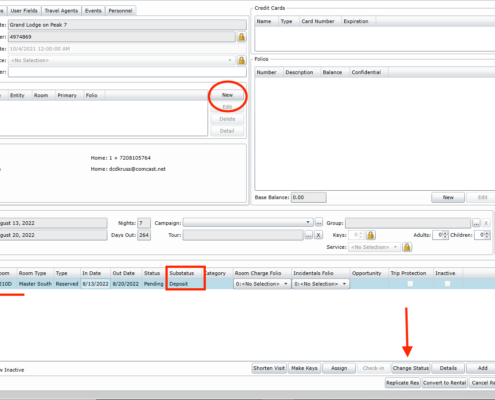Toggle Inactive checkbox for Master South row

click(x=447, y=284)
